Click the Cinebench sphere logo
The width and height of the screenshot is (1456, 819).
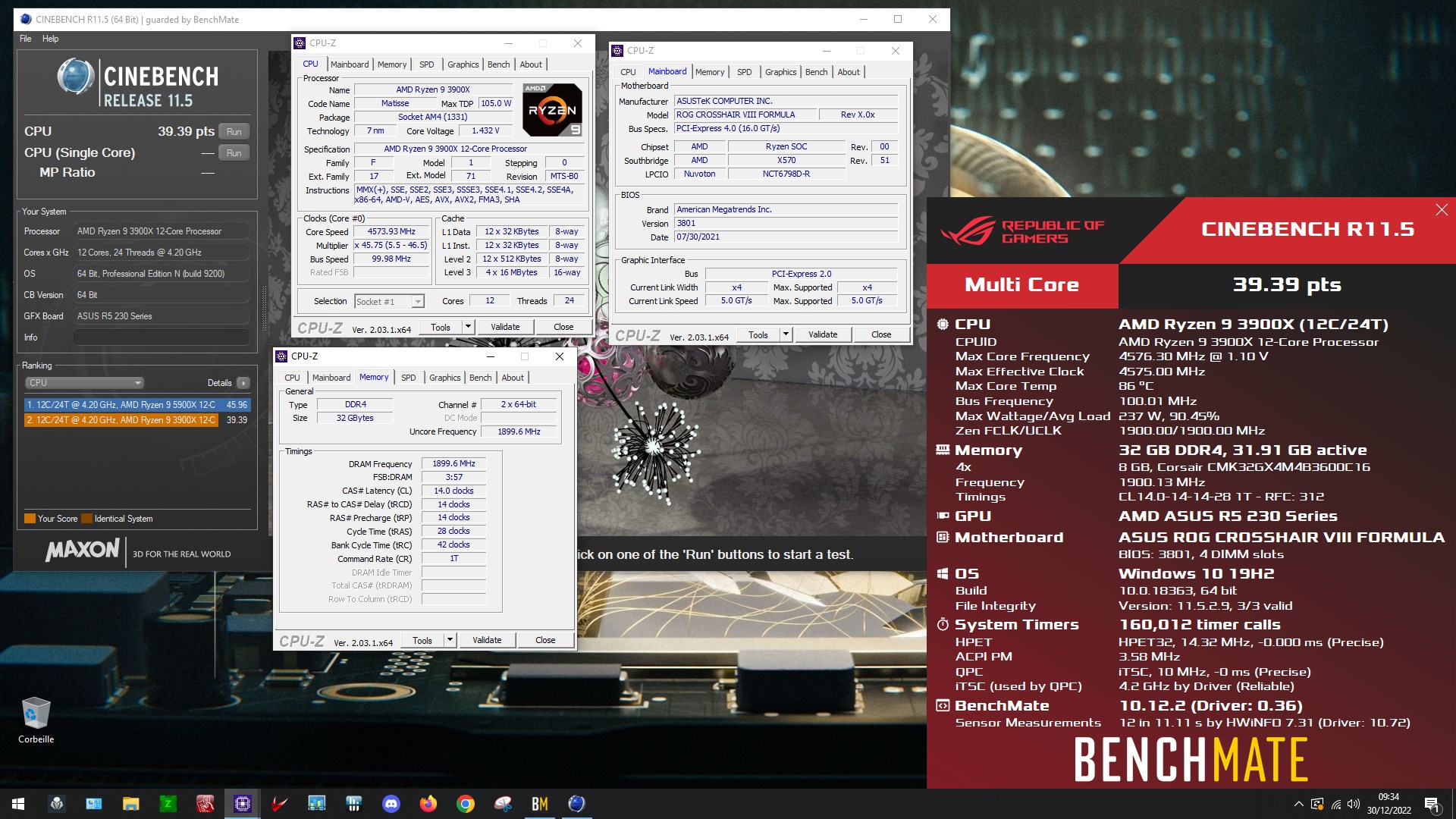tap(76, 77)
